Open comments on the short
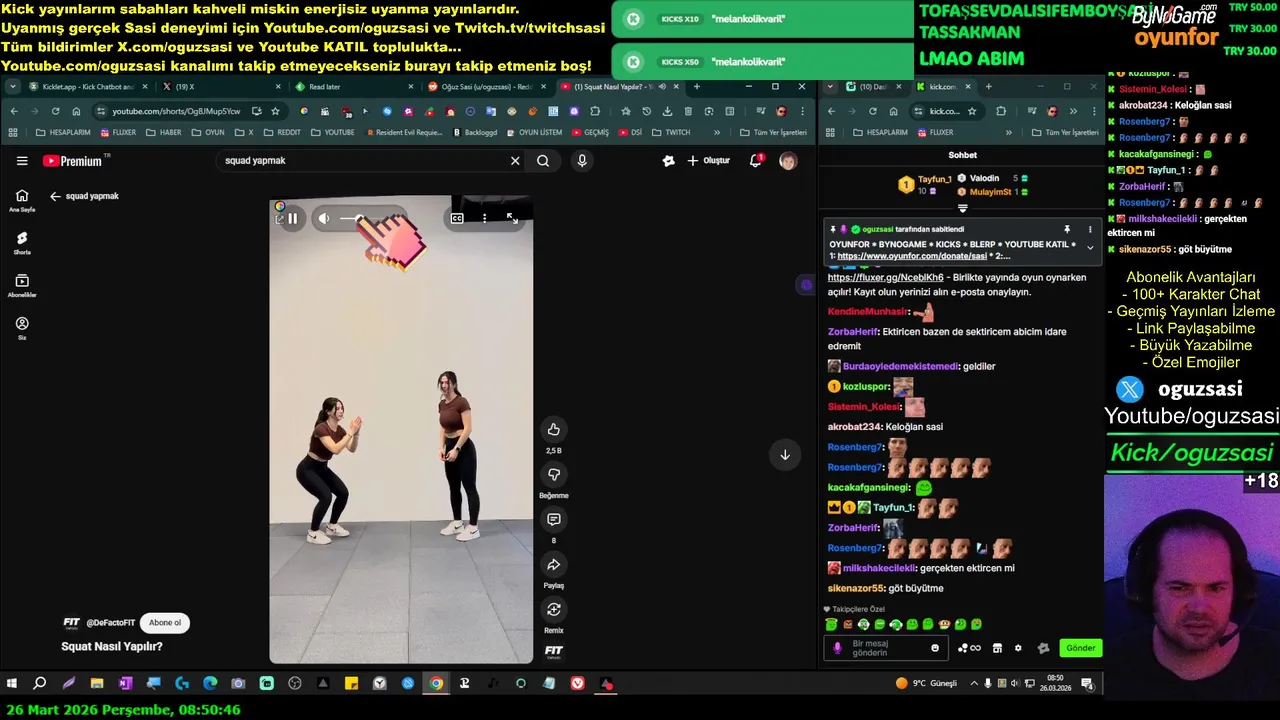The image size is (1280, 720). (x=553, y=519)
